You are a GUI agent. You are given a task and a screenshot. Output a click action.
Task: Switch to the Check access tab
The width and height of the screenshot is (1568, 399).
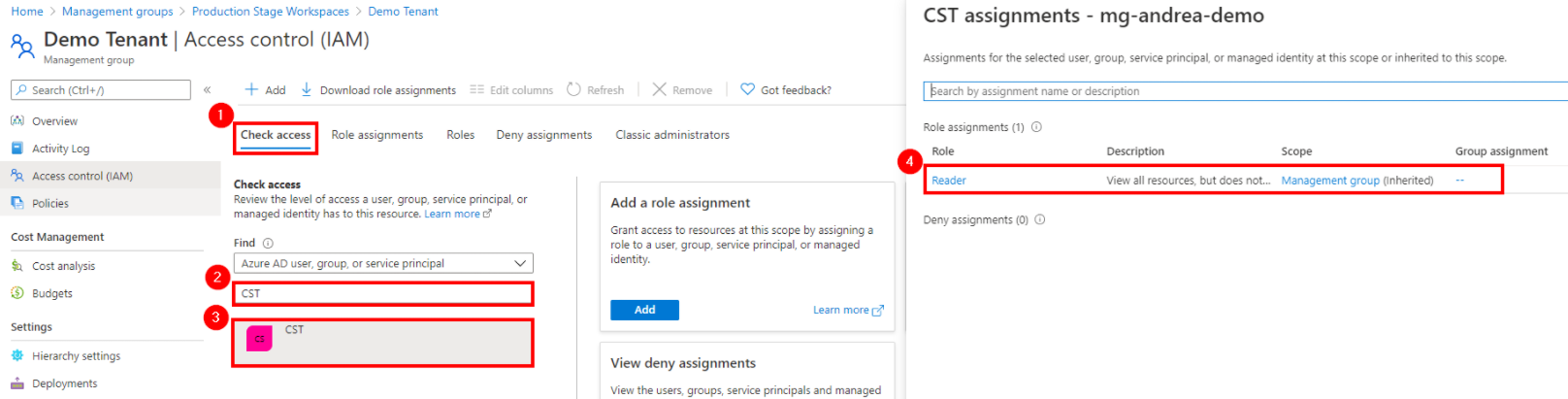click(276, 136)
